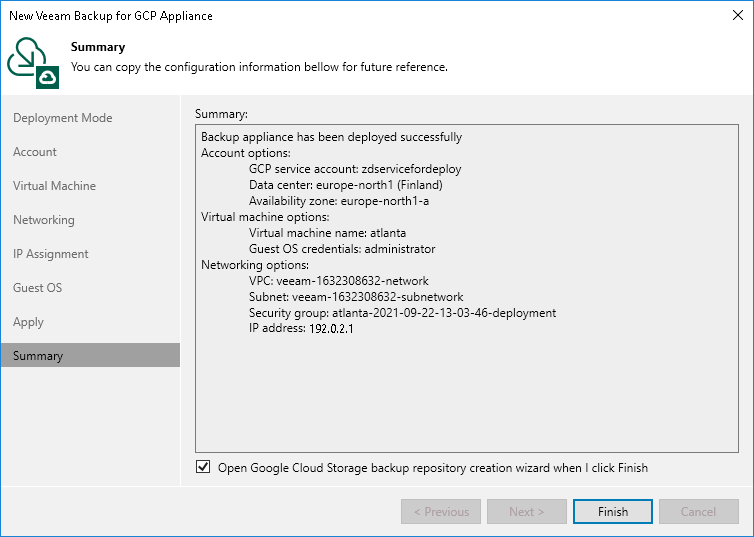Click the disabled Cancel button

click(698, 512)
